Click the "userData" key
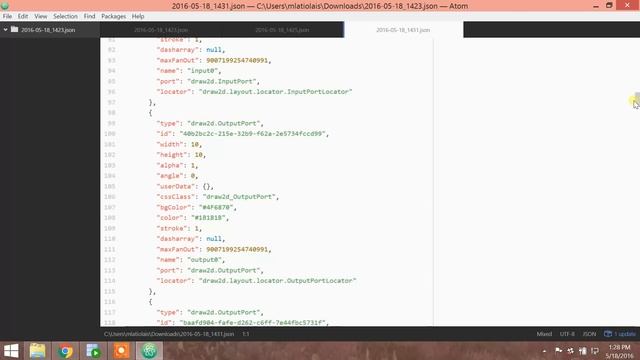640x360 pixels. tap(176, 186)
